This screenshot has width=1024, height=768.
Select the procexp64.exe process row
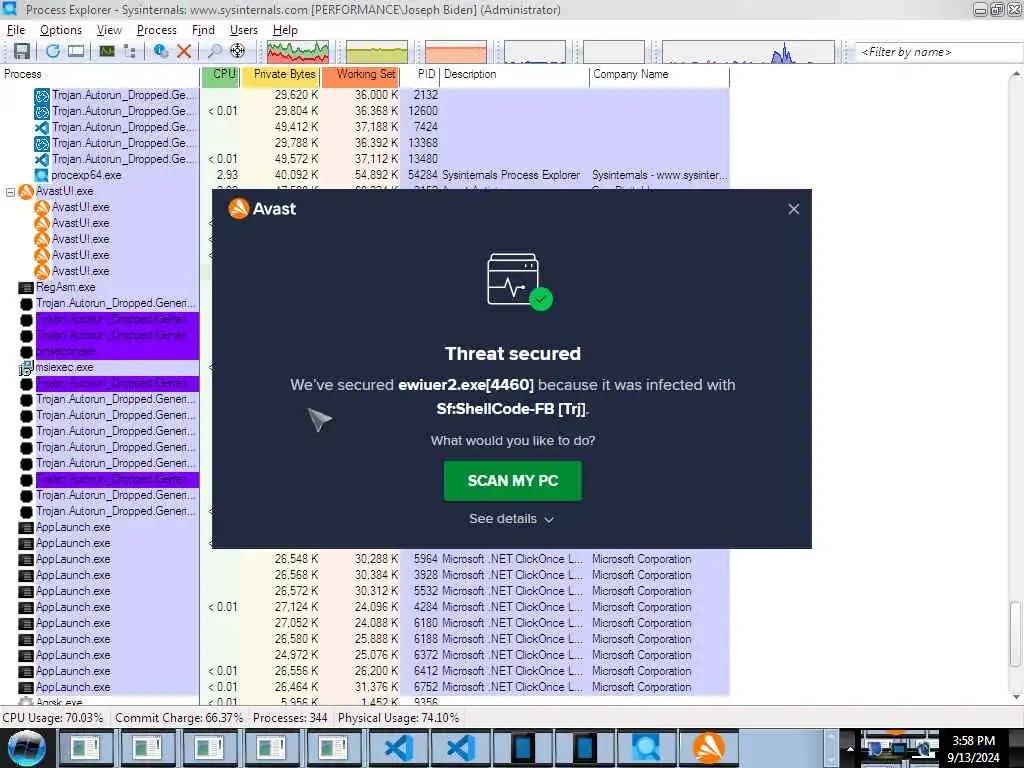364,175
